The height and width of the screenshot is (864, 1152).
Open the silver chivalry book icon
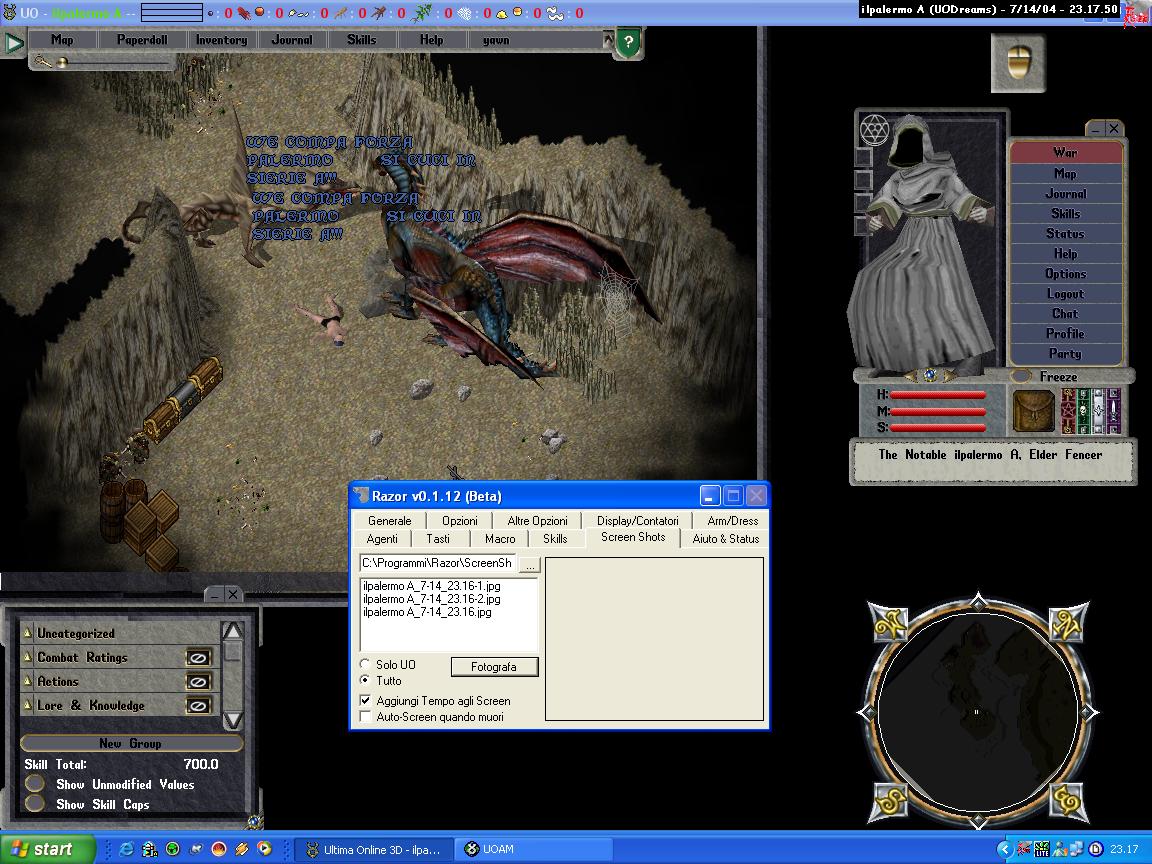click(1099, 411)
